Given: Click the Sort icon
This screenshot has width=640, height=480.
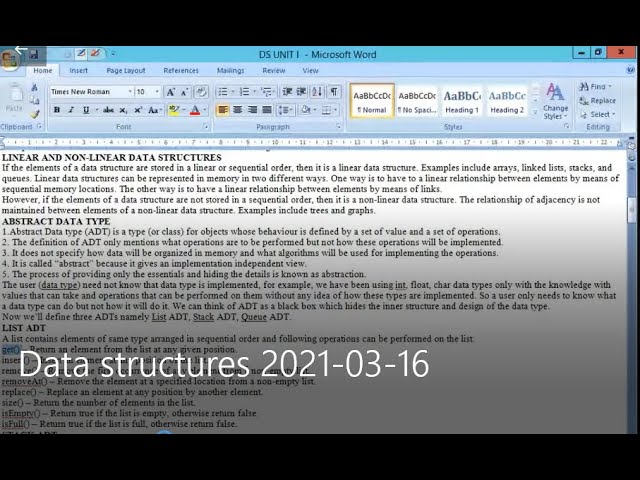Looking at the screenshot, I should 317,92.
